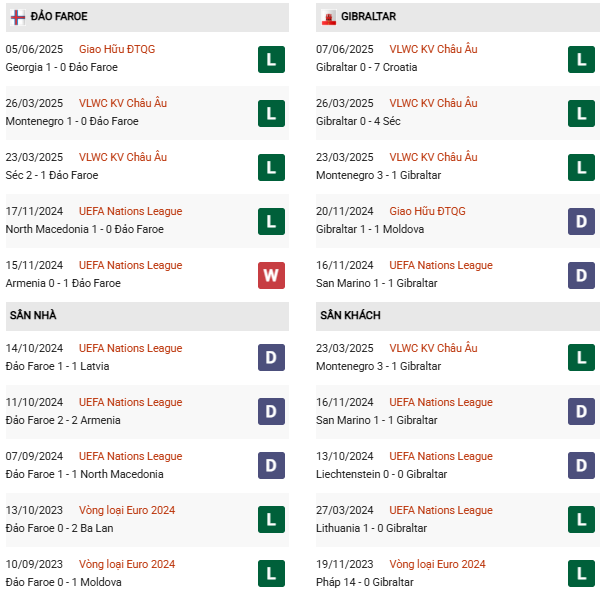Click the Faroe Islands flag icon

tap(17, 17)
